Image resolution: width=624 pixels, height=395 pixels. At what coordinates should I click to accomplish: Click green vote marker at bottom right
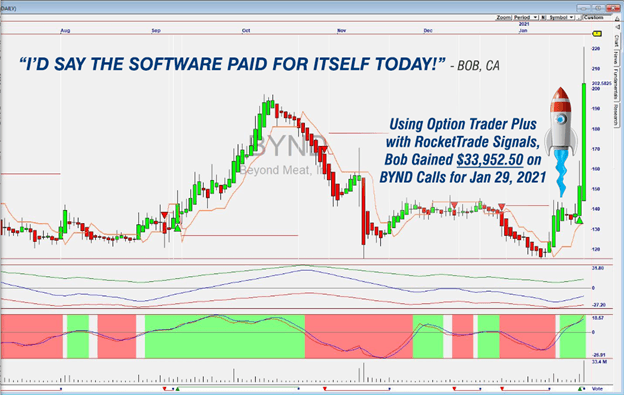(580, 389)
